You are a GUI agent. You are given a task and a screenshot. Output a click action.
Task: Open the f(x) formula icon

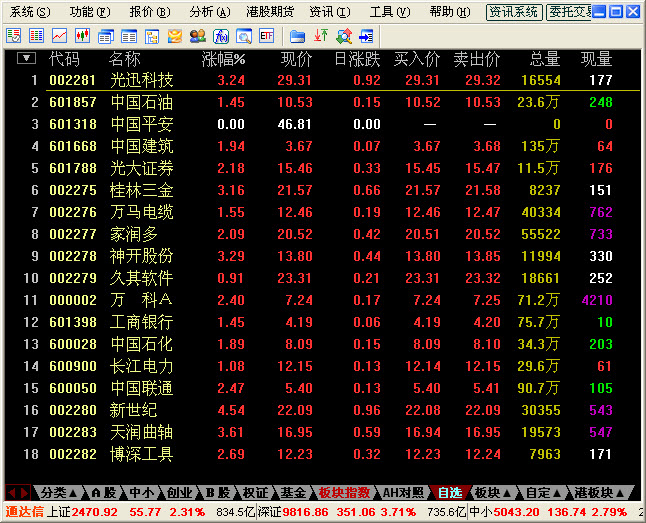221,36
